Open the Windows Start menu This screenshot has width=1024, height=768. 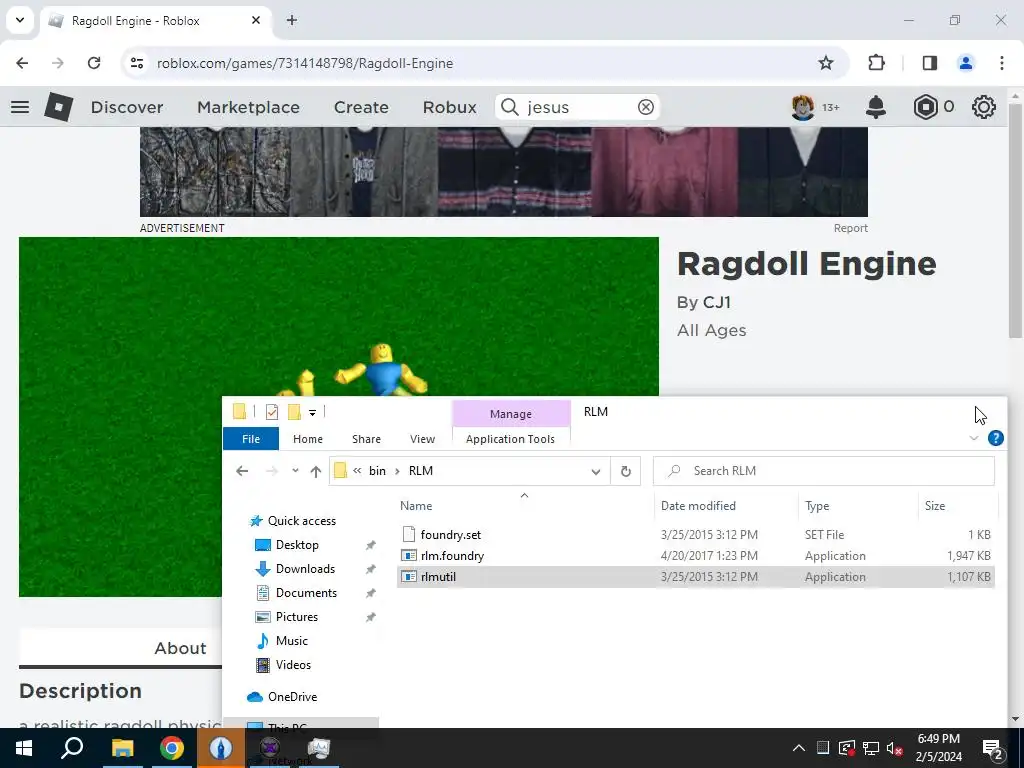pos(24,748)
